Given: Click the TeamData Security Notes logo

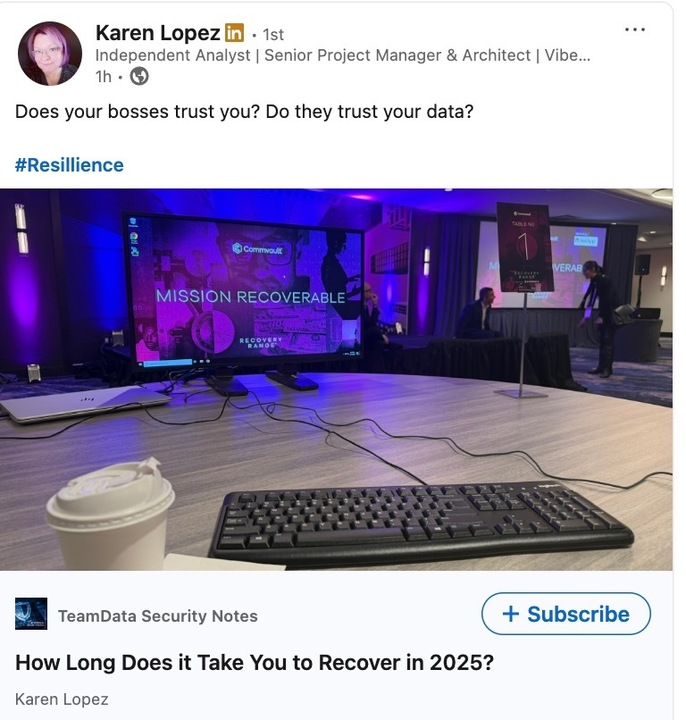Looking at the screenshot, I should 31,613.
